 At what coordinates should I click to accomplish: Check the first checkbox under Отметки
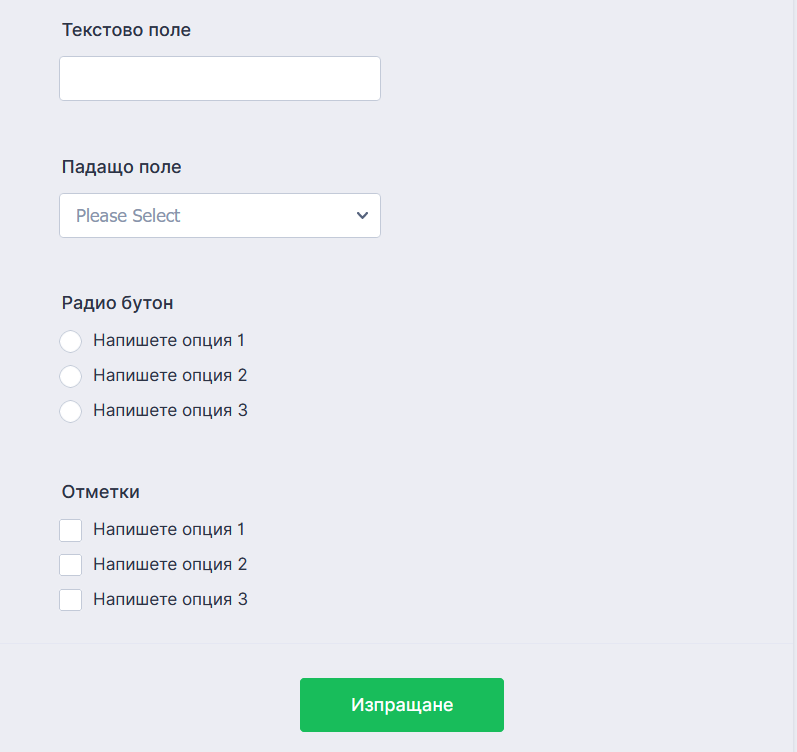(x=70, y=530)
